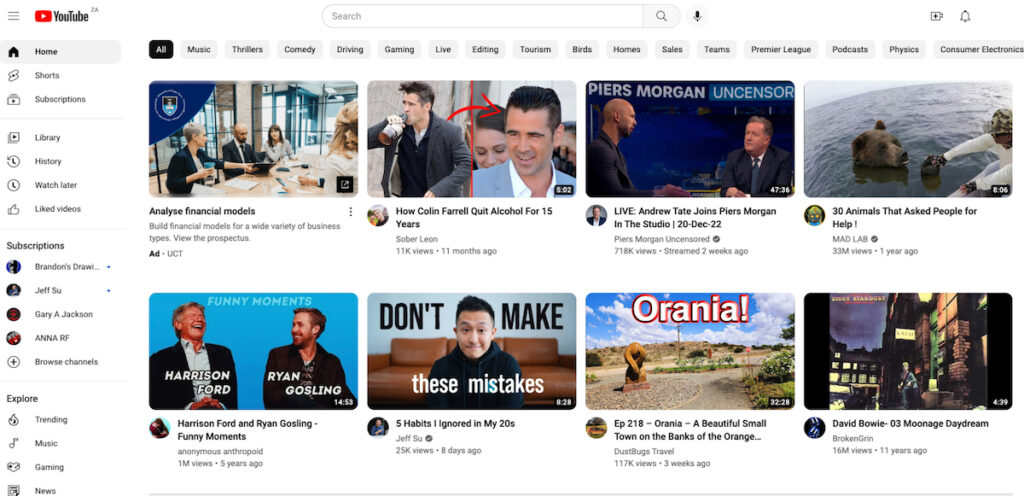Select the Podcasts filter chip
The image size is (1024, 496).
(850, 50)
